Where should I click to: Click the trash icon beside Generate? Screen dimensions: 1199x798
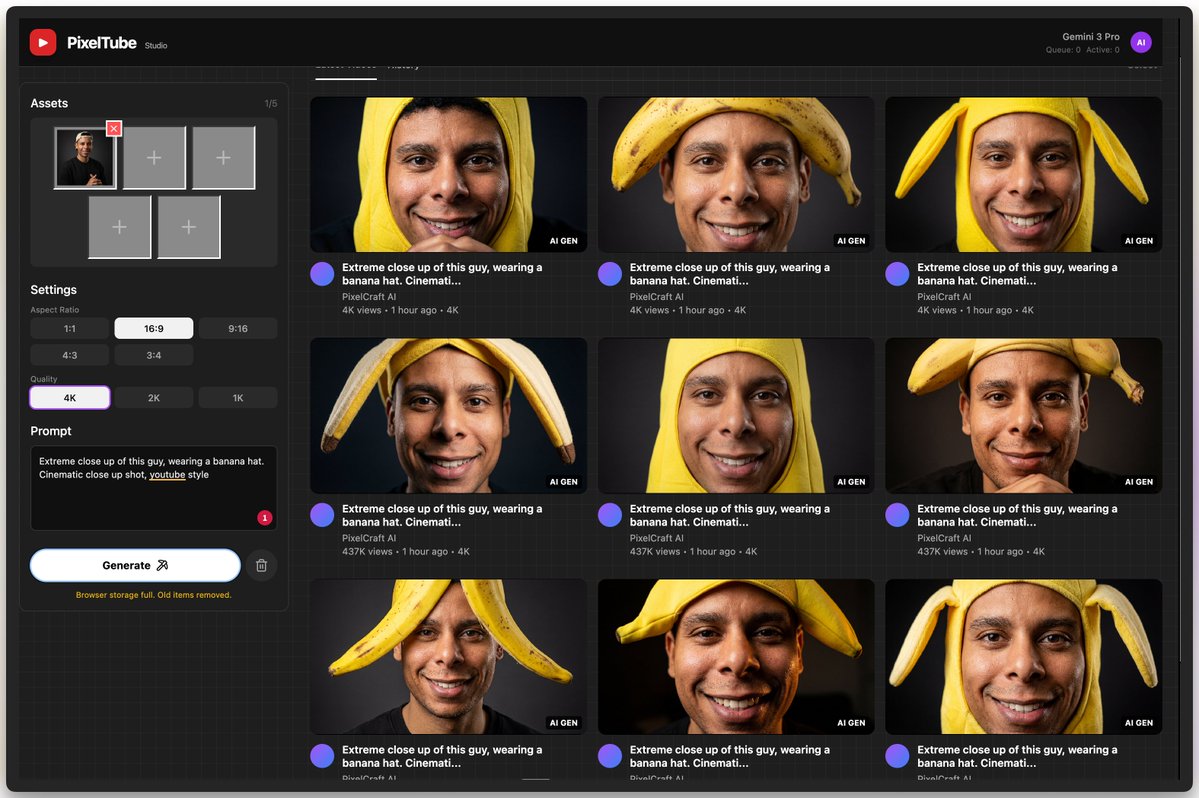pos(262,566)
